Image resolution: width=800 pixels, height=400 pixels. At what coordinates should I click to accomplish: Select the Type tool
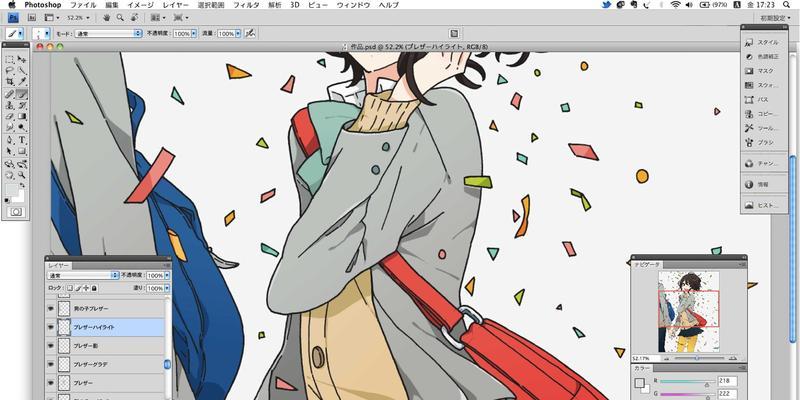pyautogui.click(x=21, y=140)
